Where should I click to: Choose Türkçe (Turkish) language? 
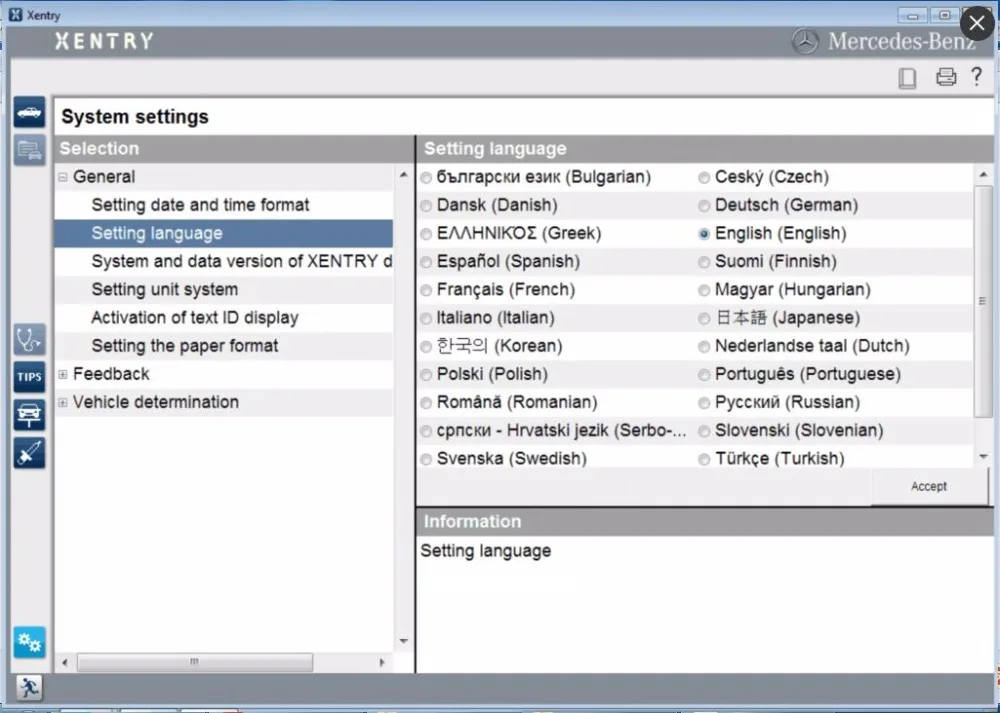(x=704, y=459)
